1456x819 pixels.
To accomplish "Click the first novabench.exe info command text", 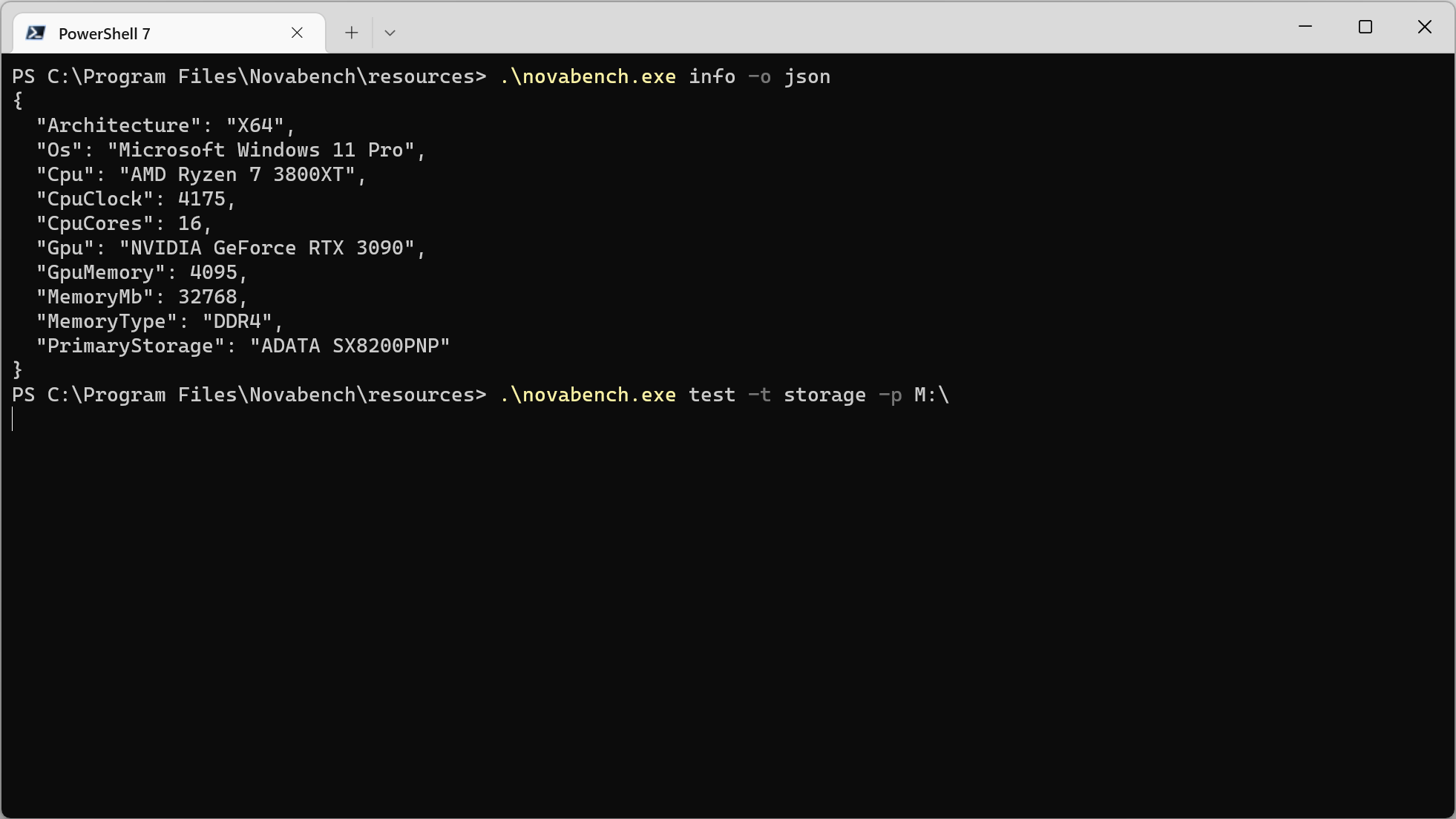I will (x=664, y=77).
